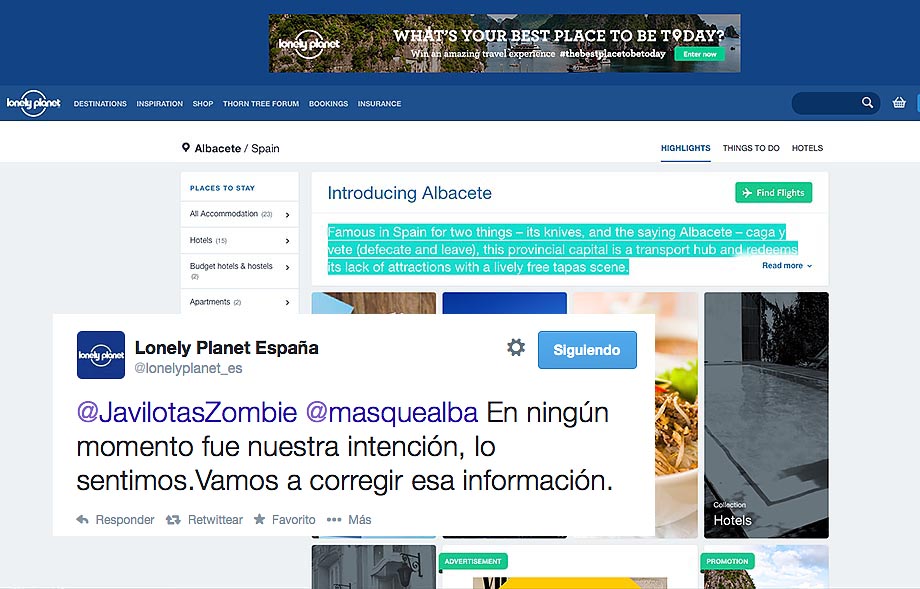Click Enter now button in banner ad
The width and height of the screenshot is (920, 589).
click(699, 54)
